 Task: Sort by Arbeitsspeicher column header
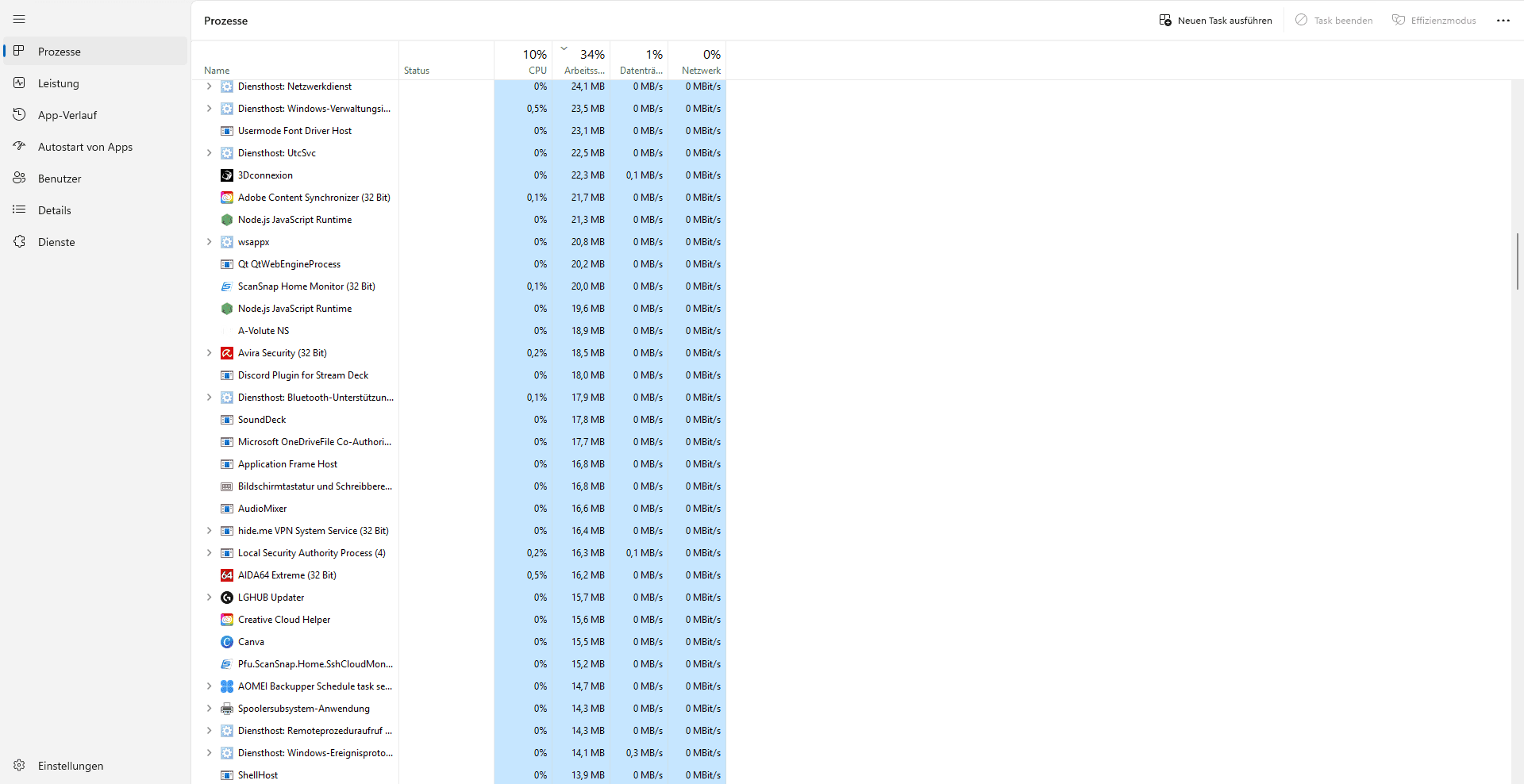pos(581,61)
